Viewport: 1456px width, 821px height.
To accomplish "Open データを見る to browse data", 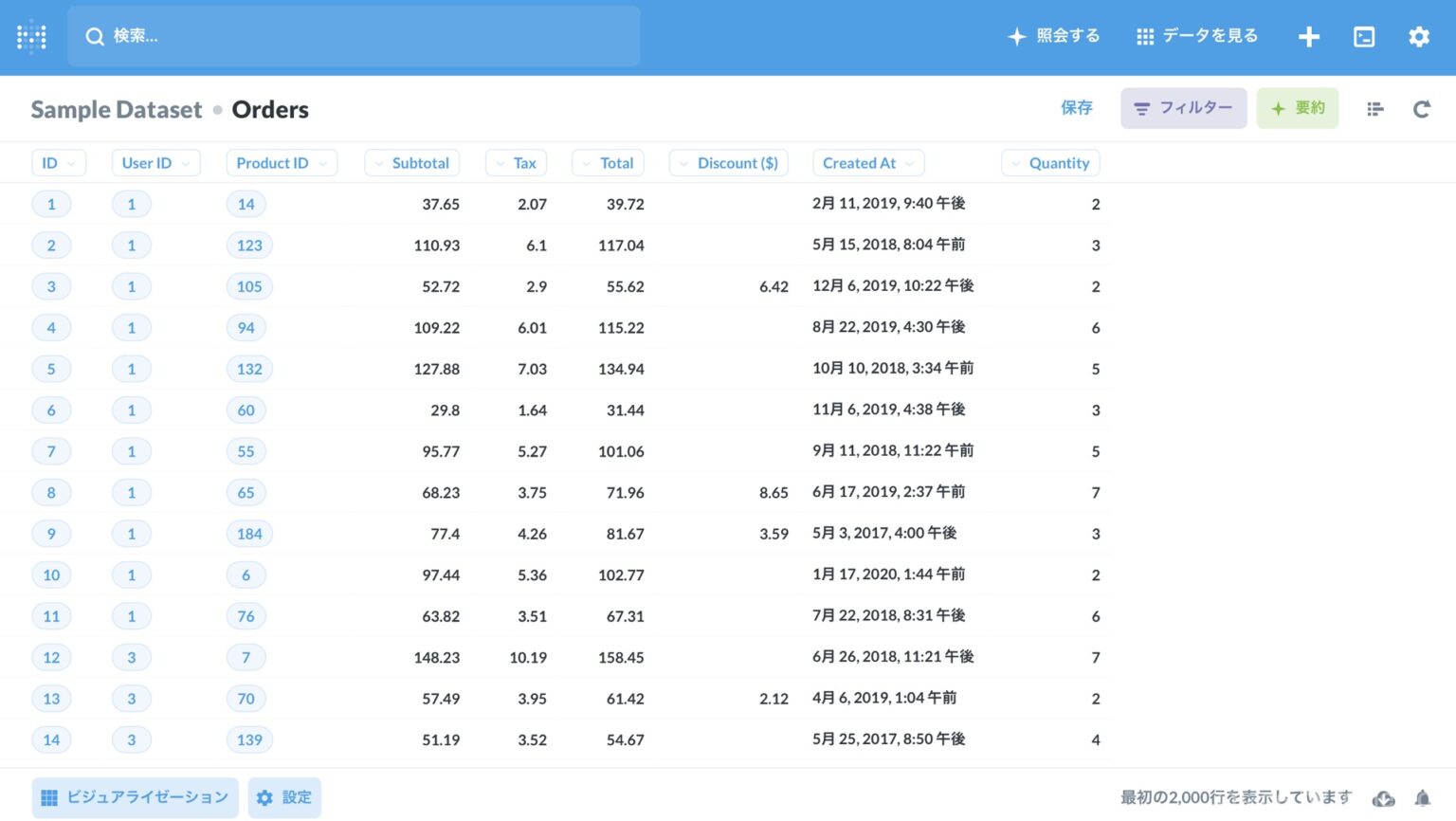I will 1196,36.
